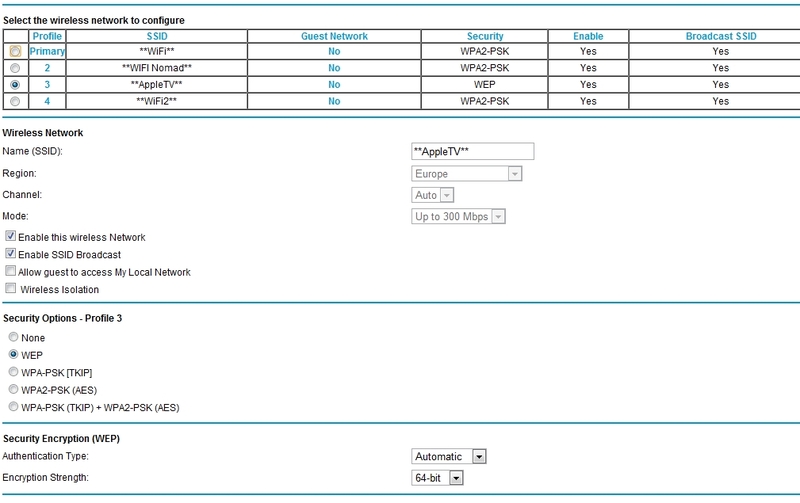
Task: Click the Name (SSID) input field
Action: tap(472, 152)
